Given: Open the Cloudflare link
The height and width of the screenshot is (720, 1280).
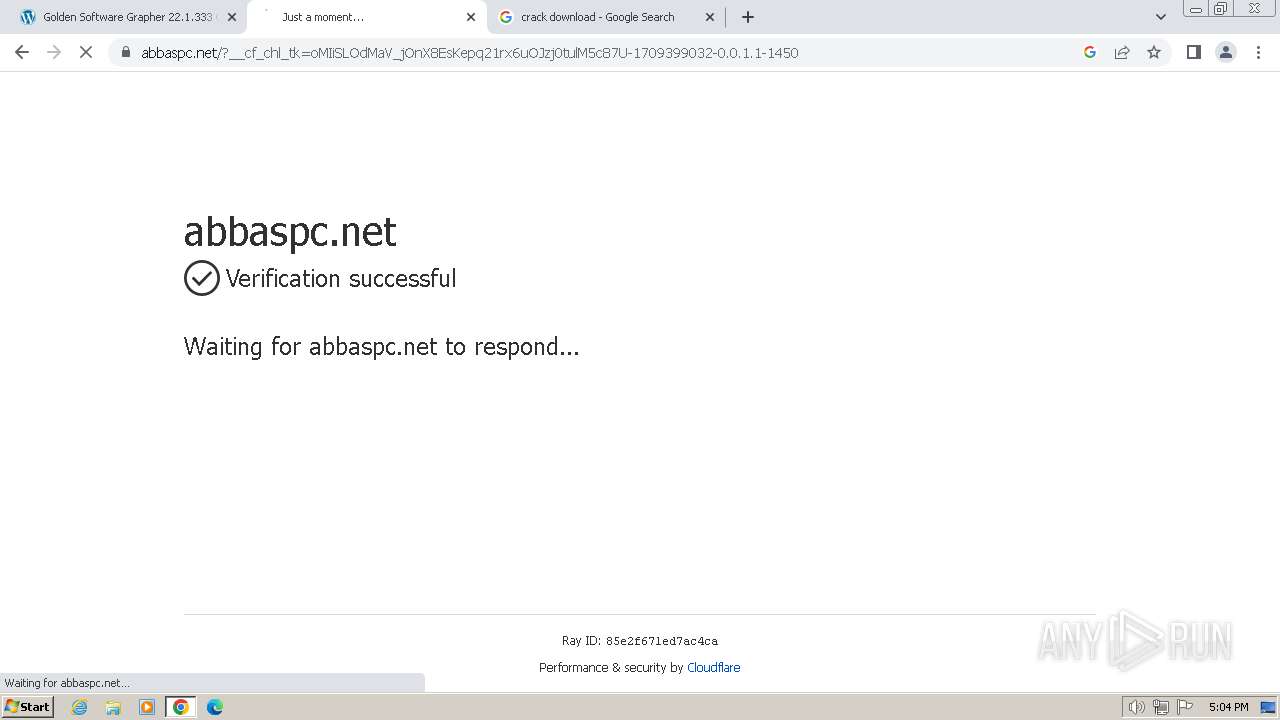Looking at the screenshot, I should point(713,668).
